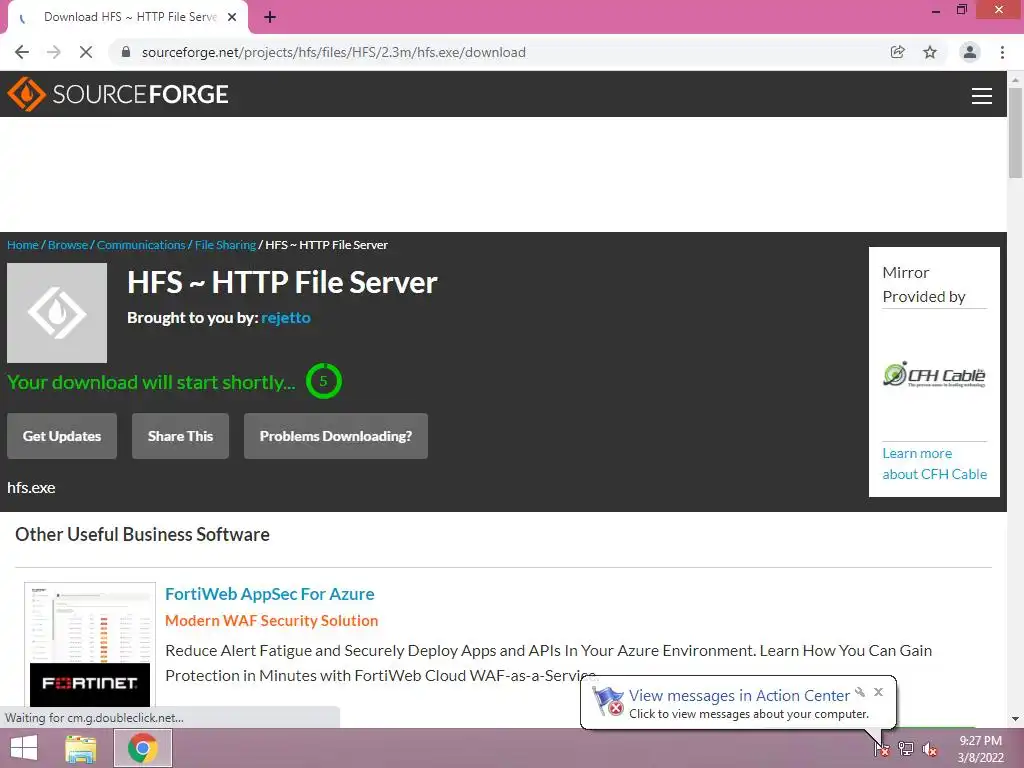Click the Get Updates button
This screenshot has width=1024, height=768.
click(62, 436)
